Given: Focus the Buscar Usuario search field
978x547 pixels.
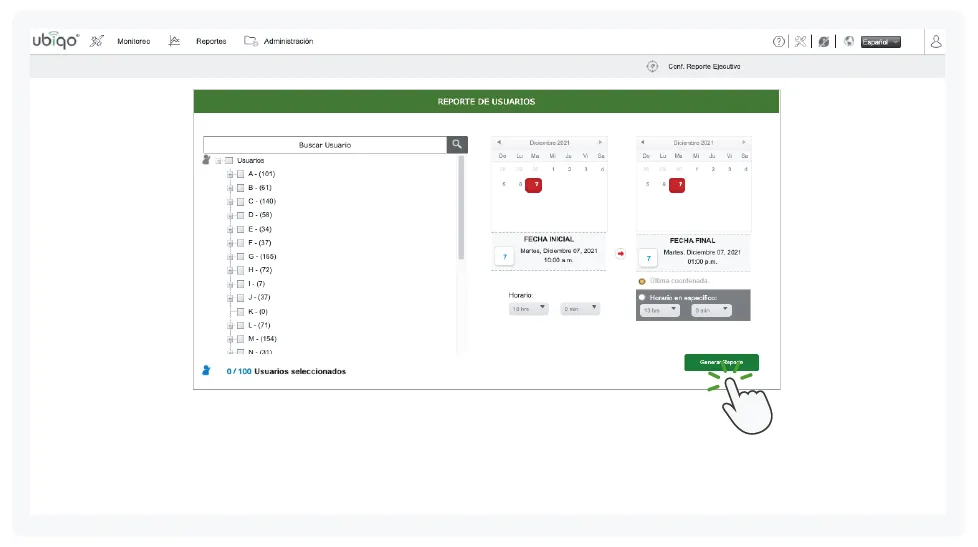Looking at the screenshot, I should click(x=325, y=145).
